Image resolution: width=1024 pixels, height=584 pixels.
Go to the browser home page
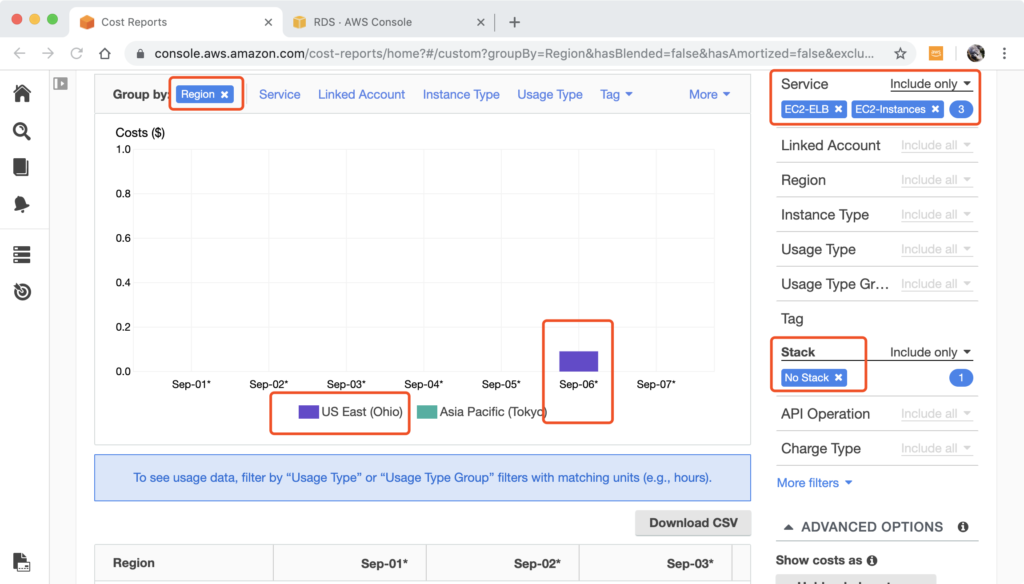tap(104, 54)
